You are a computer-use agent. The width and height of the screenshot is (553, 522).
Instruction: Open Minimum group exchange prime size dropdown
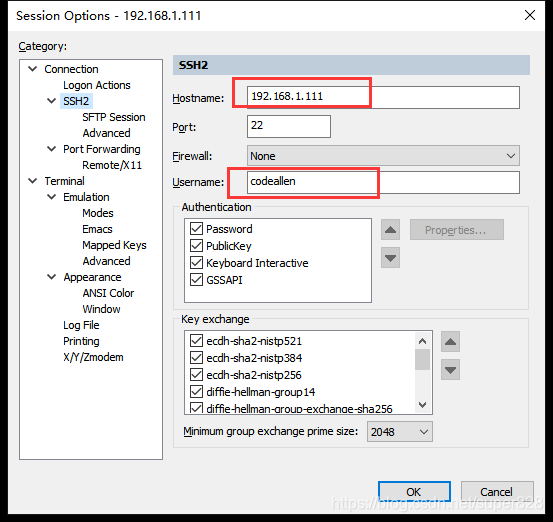pos(400,431)
